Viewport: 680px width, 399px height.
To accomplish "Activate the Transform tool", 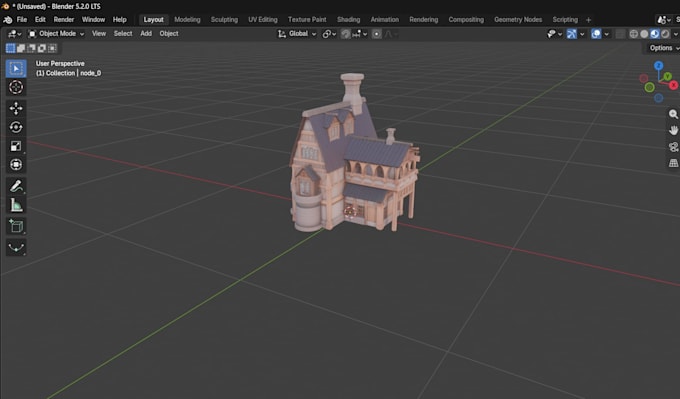I will pos(16,165).
